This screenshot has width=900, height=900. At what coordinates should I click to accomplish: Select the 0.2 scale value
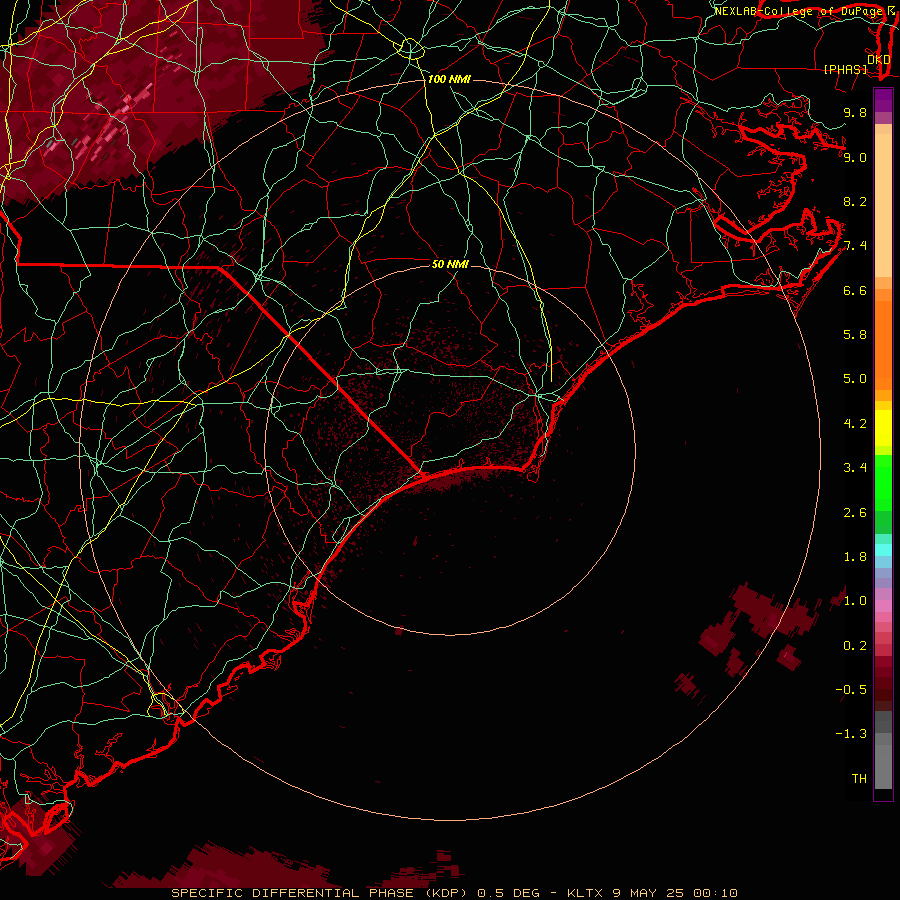pyautogui.click(x=855, y=646)
